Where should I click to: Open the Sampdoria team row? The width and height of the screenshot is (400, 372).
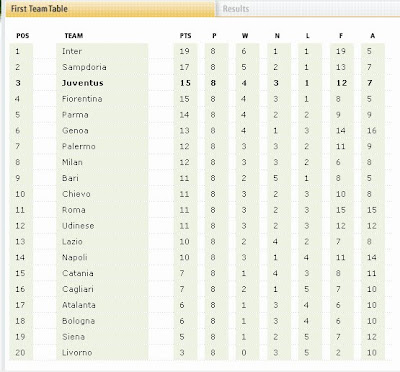click(200, 67)
